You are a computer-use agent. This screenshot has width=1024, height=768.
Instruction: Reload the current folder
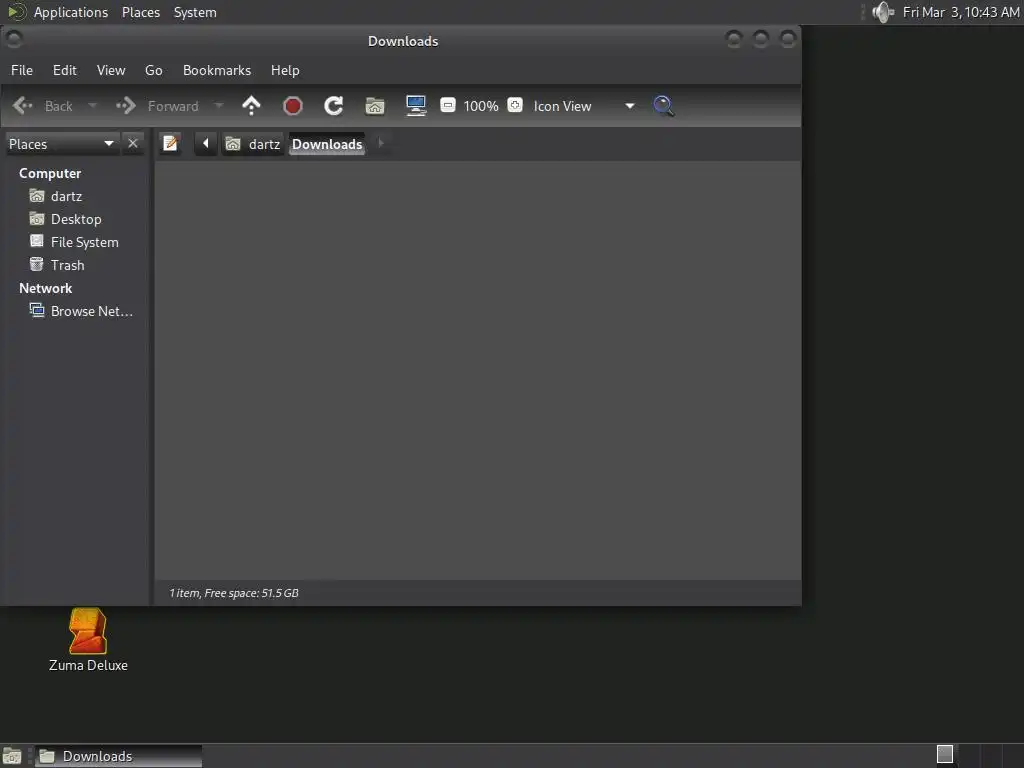point(334,106)
